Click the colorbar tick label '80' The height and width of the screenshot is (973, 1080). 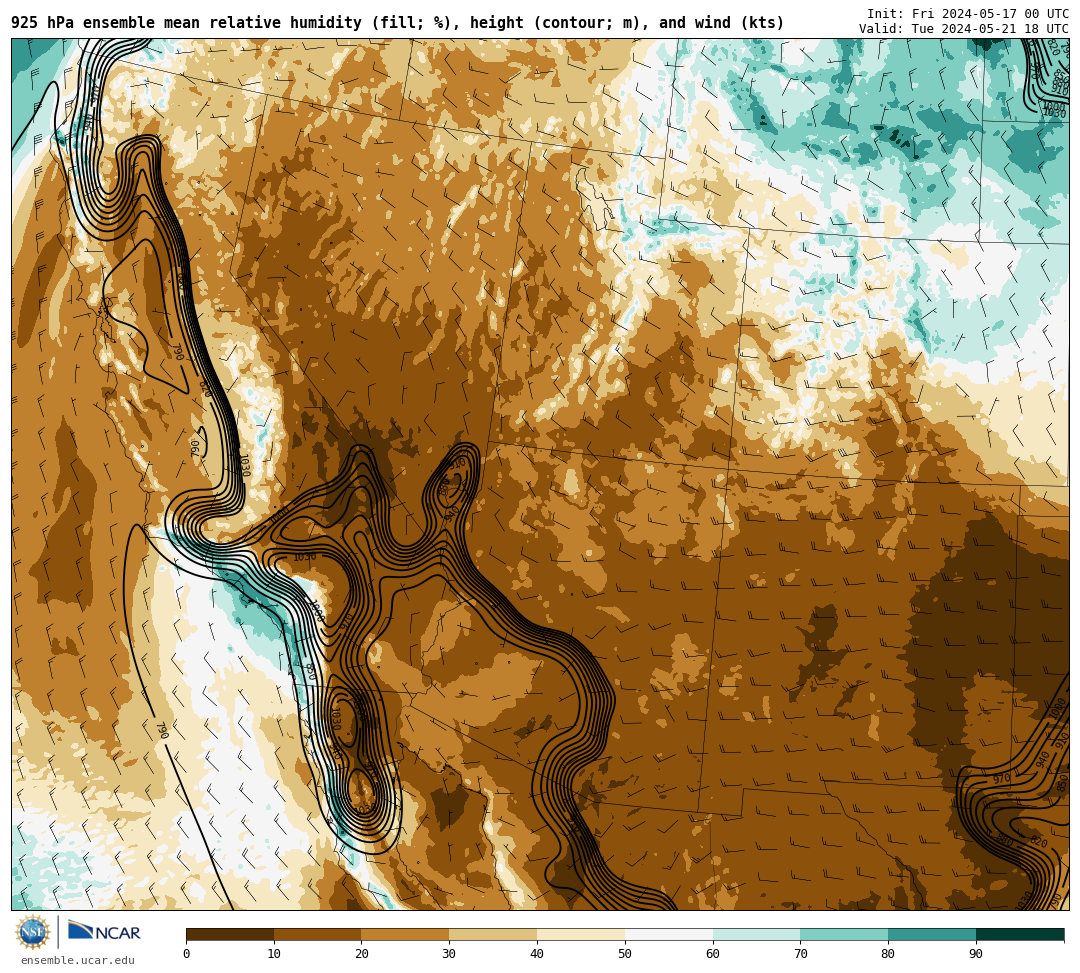(888, 954)
